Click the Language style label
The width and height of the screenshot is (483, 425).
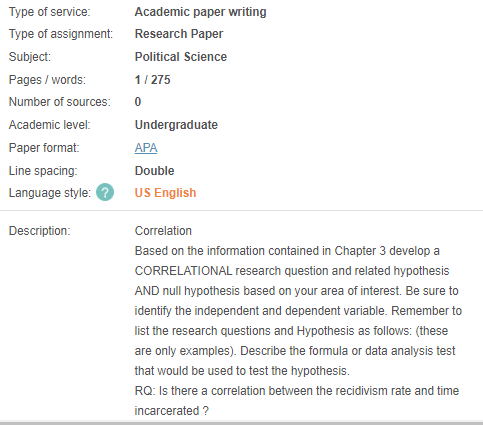tap(50, 193)
